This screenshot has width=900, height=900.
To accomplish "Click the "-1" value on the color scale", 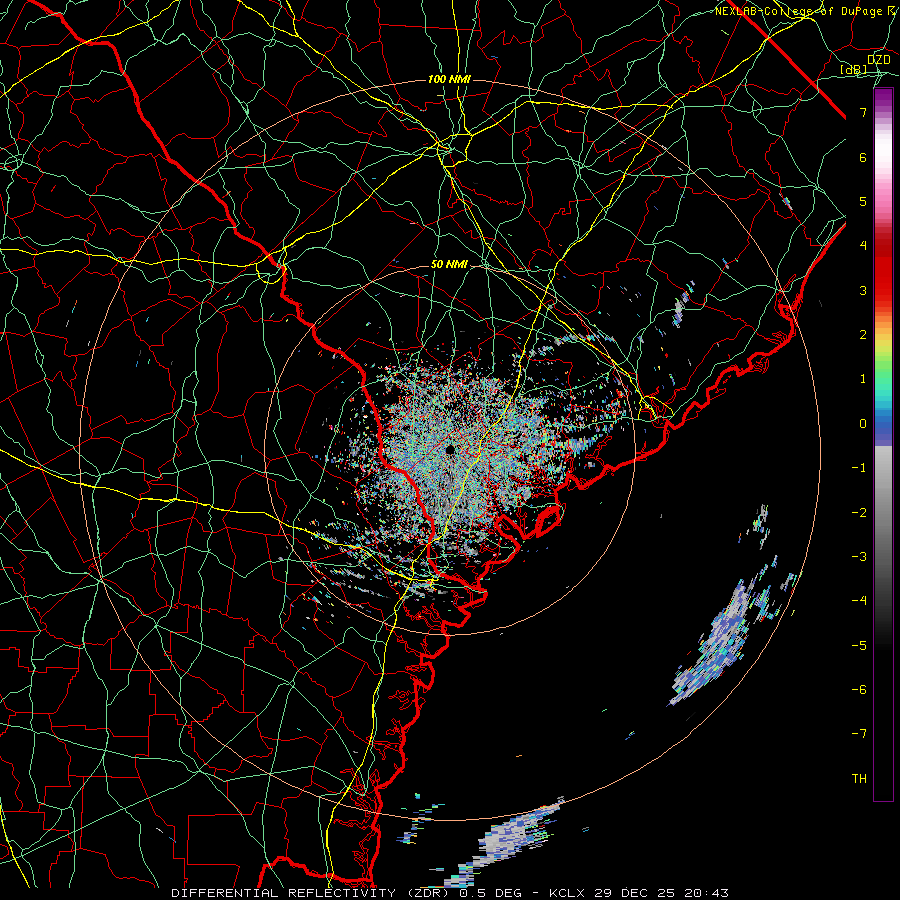I will 859,468.
